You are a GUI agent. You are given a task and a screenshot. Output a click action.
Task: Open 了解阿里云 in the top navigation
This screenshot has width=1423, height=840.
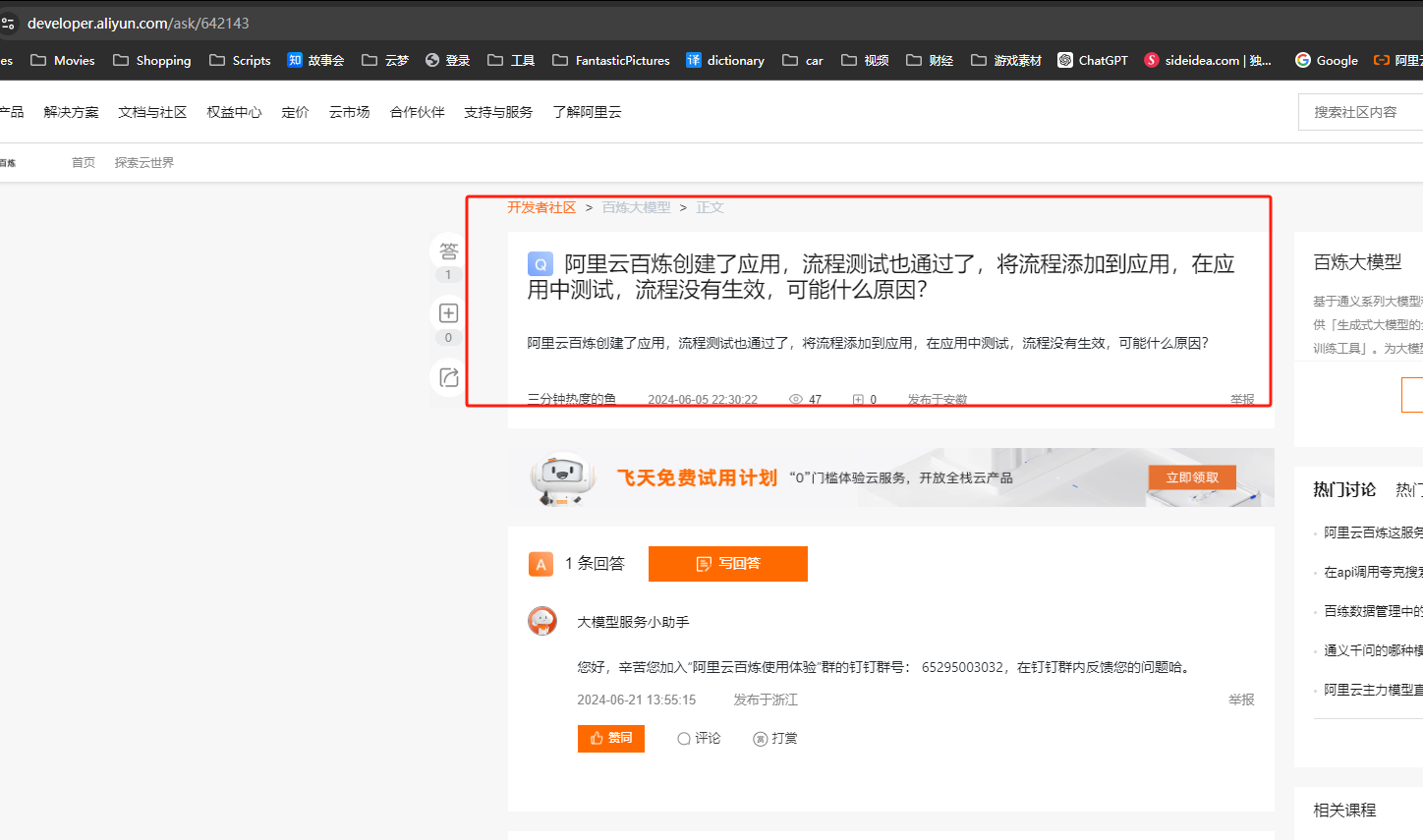[587, 112]
